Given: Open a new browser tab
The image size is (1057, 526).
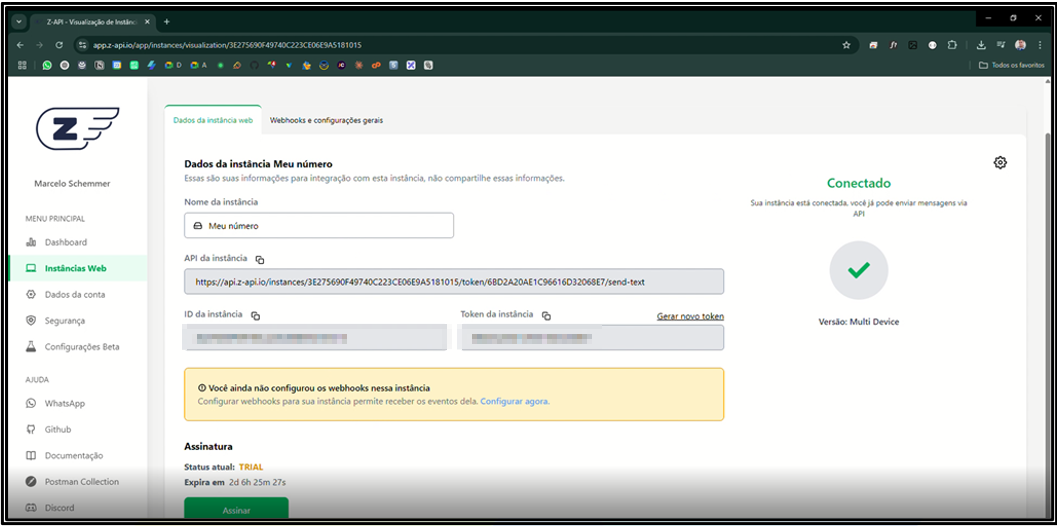Looking at the screenshot, I should point(167,21).
